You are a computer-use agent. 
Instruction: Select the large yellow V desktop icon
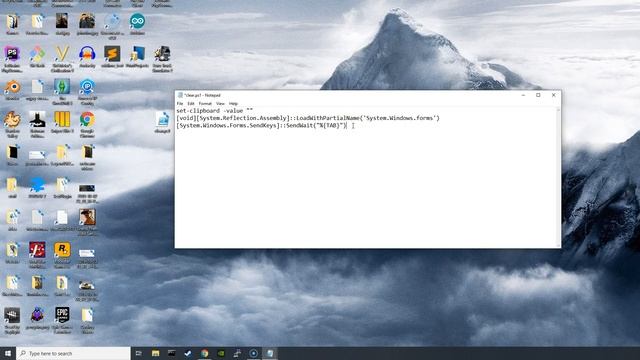(62, 59)
